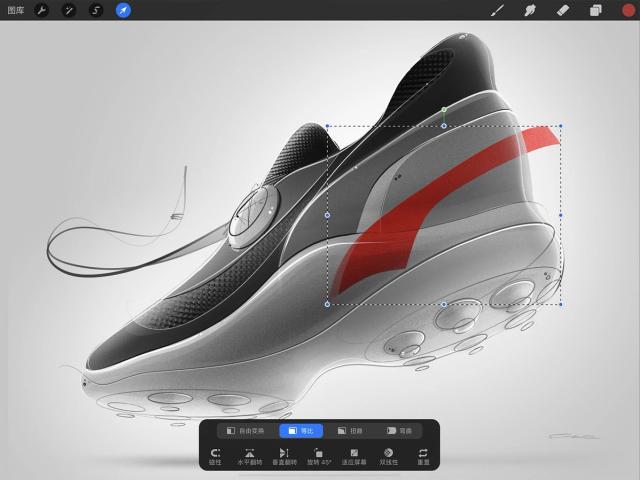640x480 pixels.
Task: Click 水平翻转 flip horizontal
Action: point(250,457)
